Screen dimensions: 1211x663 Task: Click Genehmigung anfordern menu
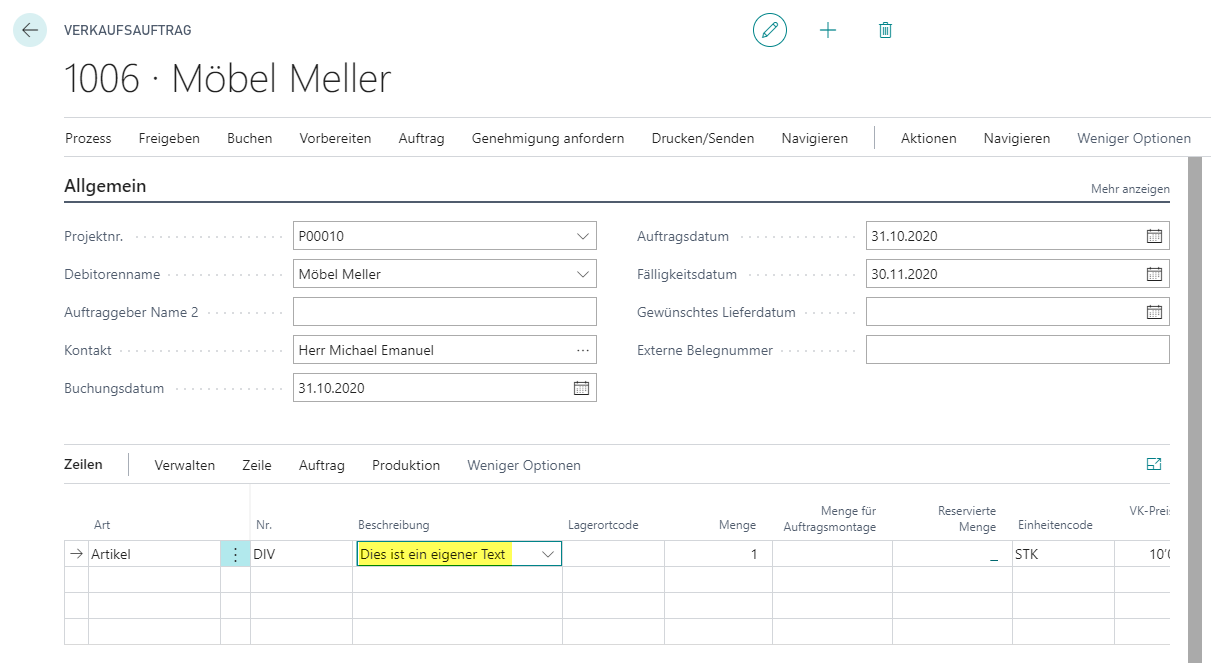pyautogui.click(x=548, y=139)
